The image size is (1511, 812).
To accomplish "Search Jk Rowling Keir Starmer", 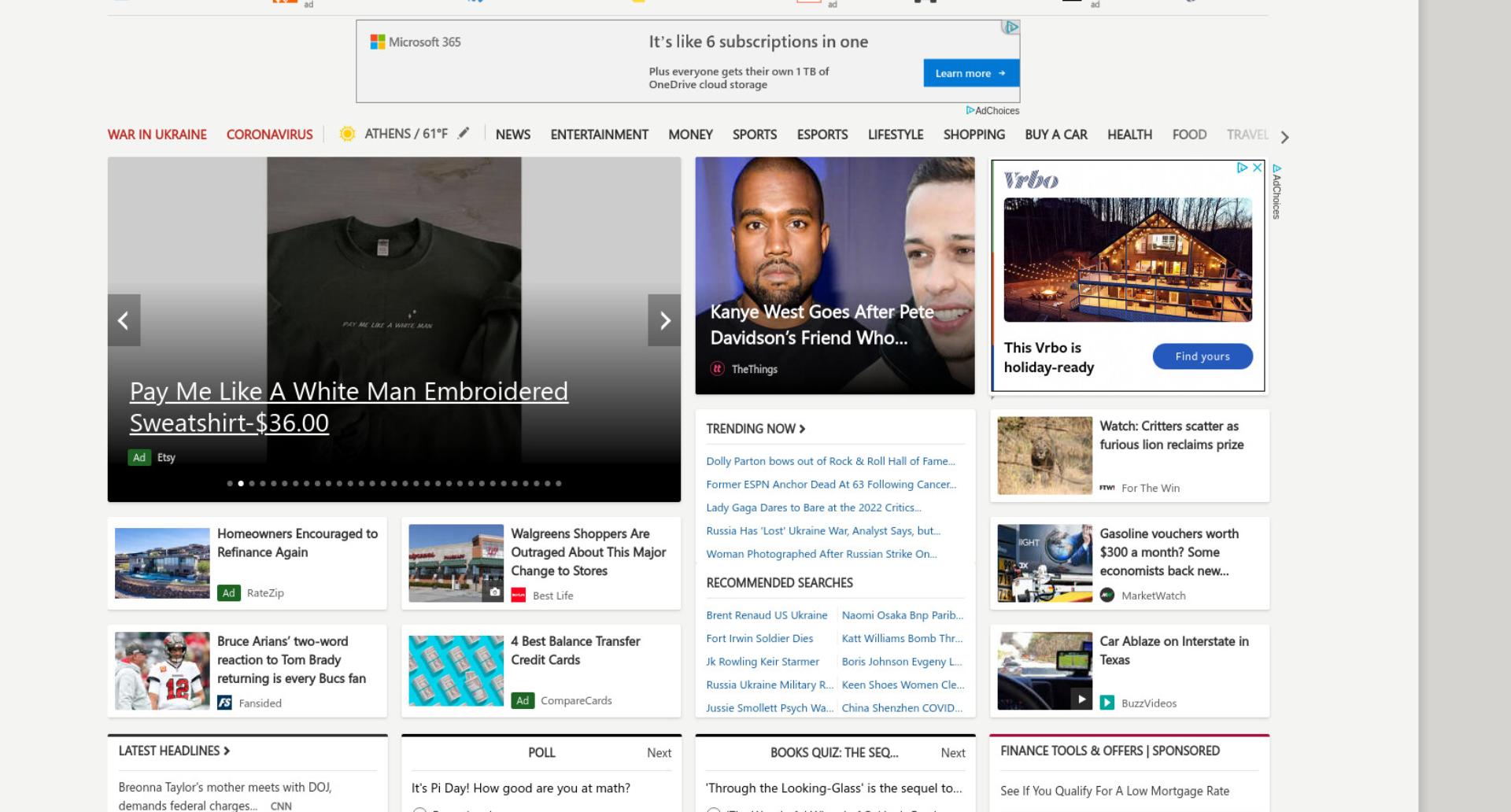I will coord(763,662).
